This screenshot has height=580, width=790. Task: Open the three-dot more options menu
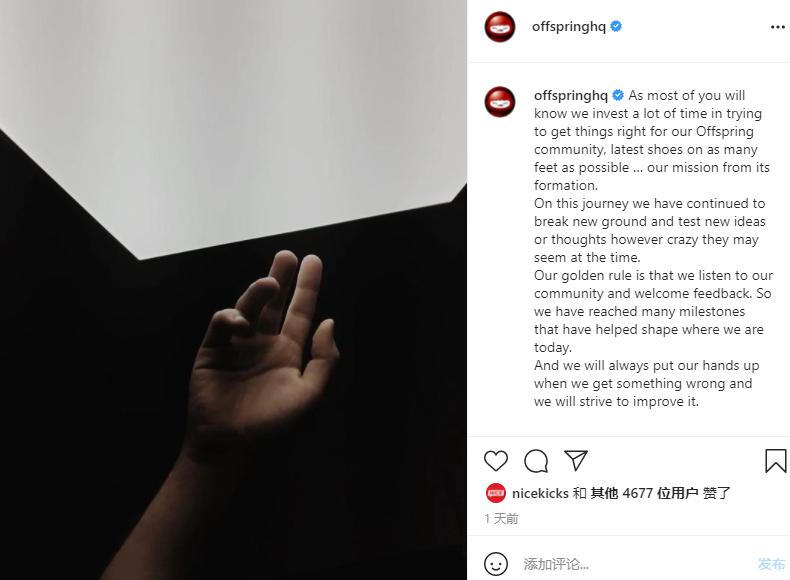(x=778, y=27)
